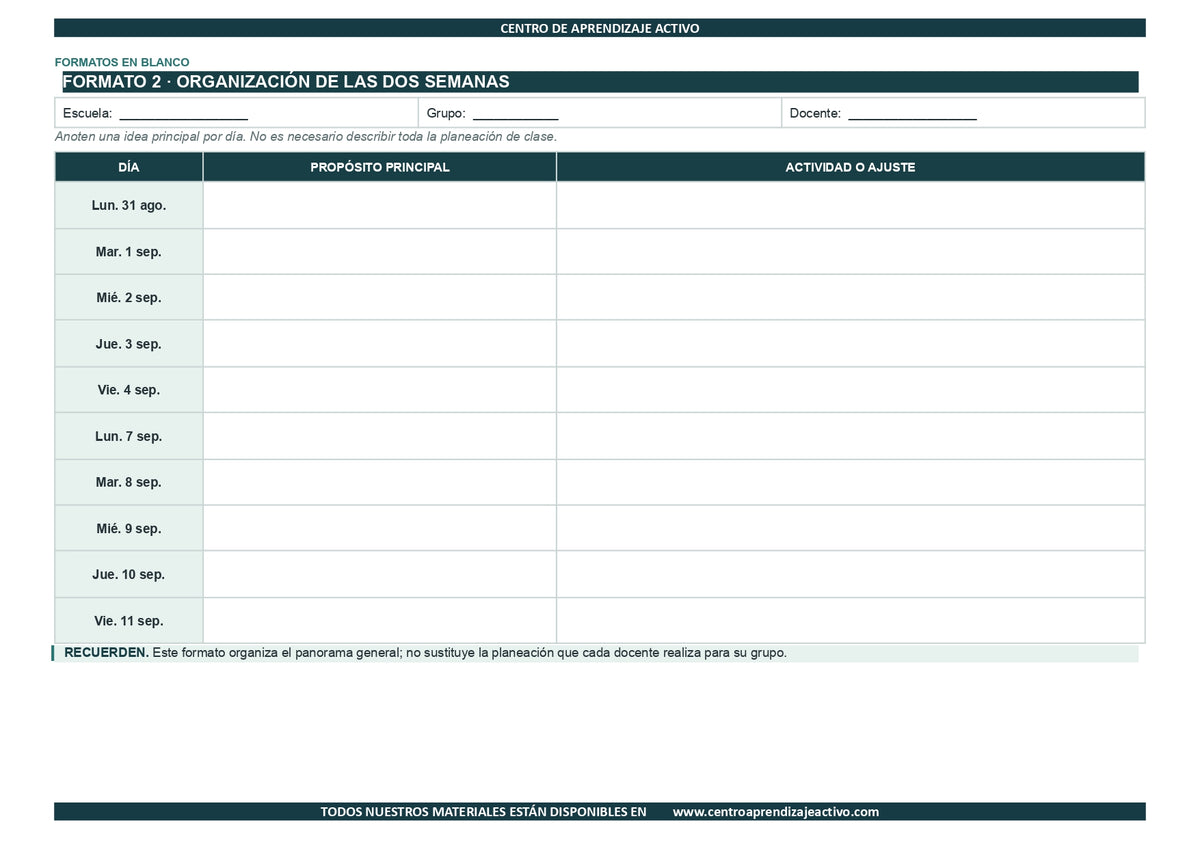The image size is (1200, 849).
Task: Select the "Mar. 1 sep." day cell
Action: 129,252
